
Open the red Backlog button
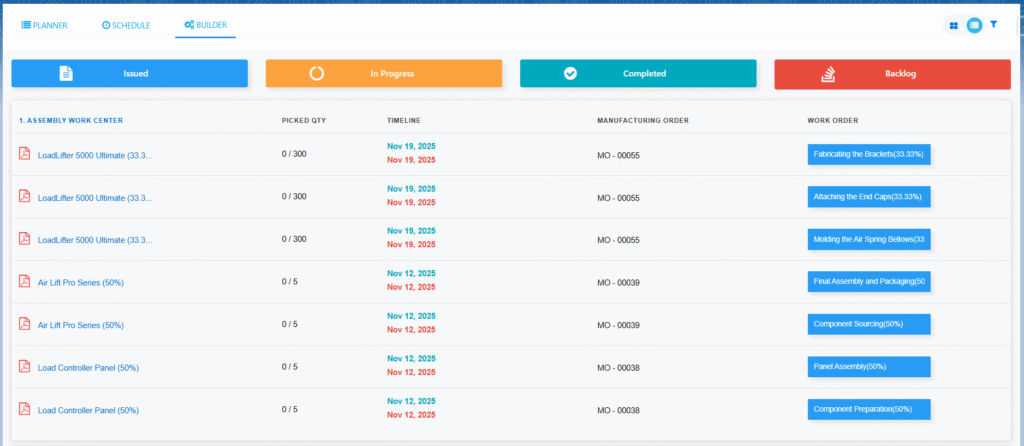892,73
